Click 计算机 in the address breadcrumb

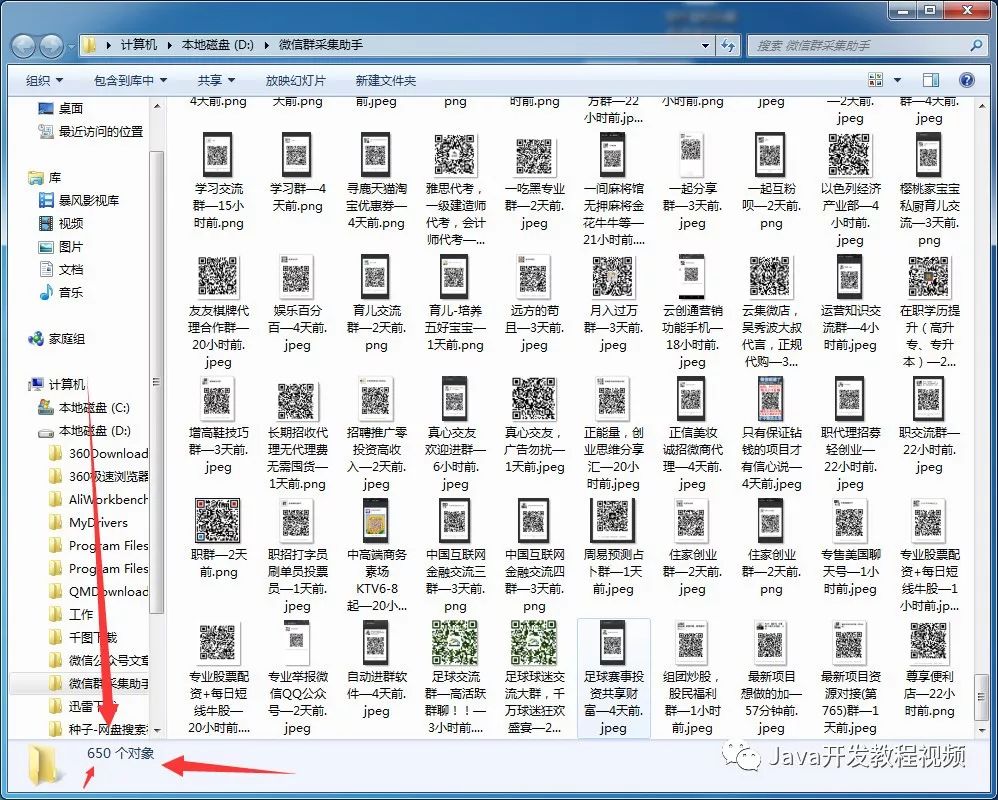pos(139,45)
